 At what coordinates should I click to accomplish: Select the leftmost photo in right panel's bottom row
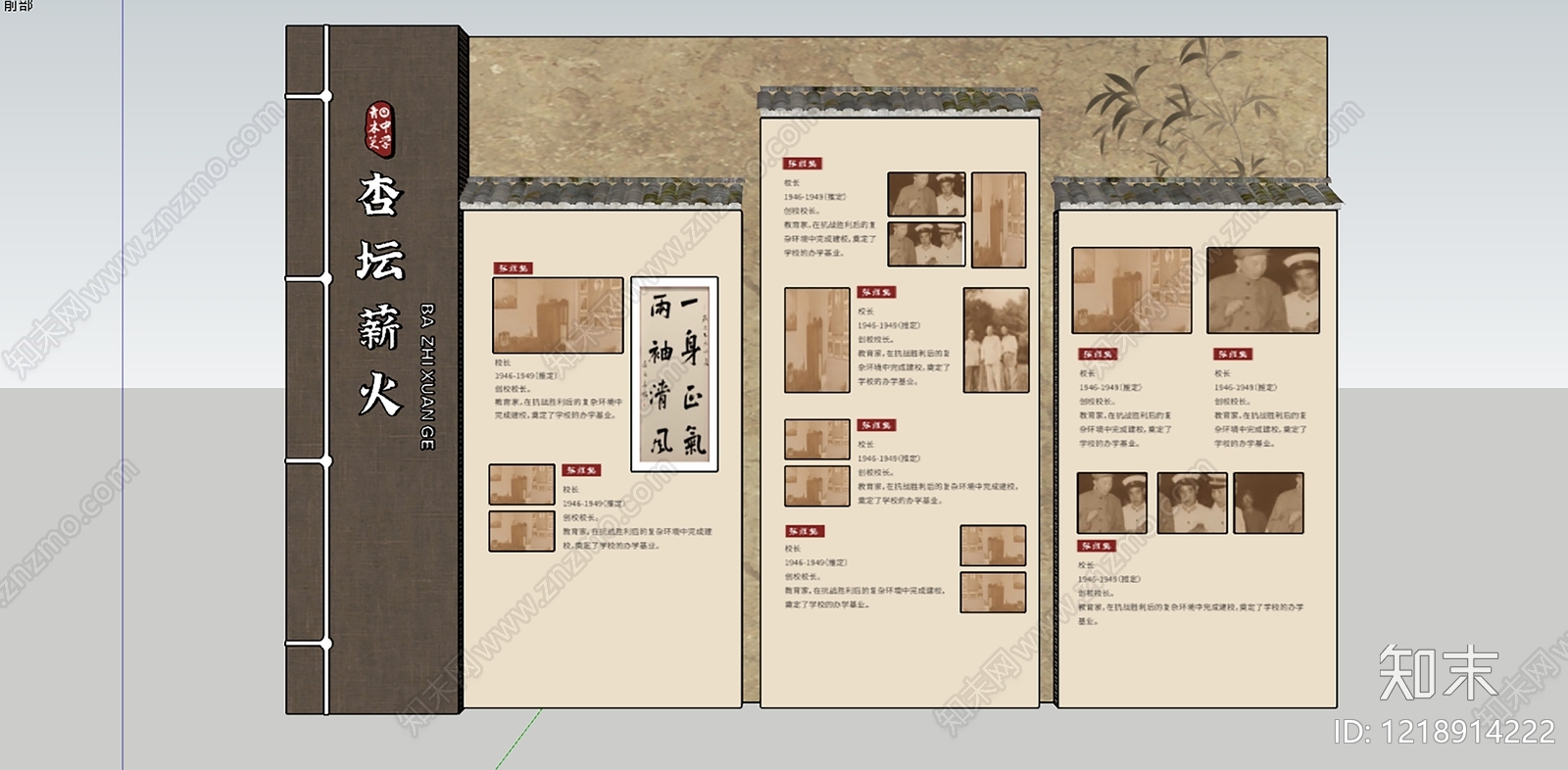[1112, 503]
